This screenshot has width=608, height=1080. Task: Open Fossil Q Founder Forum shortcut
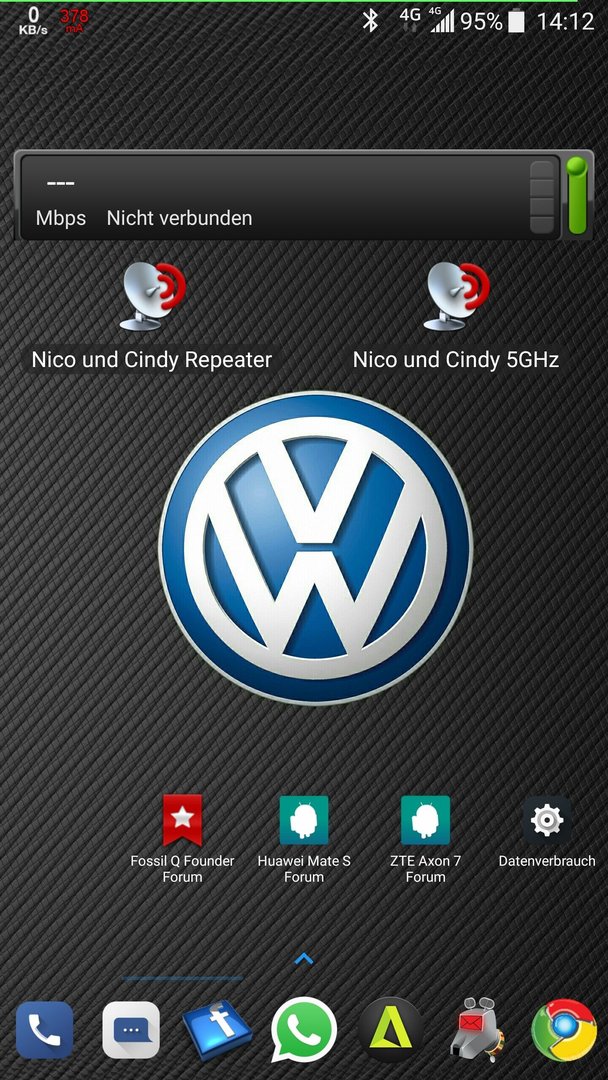pyautogui.click(x=182, y=839)
